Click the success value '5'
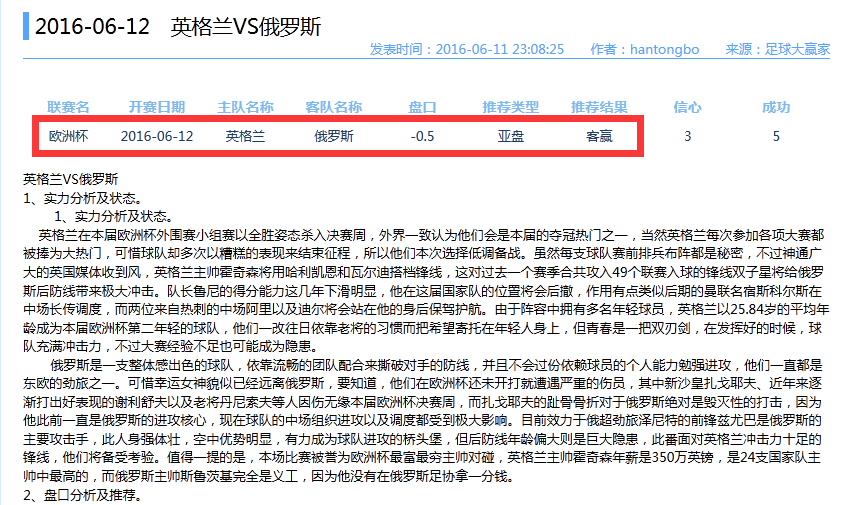848x505 pixels. coord(776,136)
